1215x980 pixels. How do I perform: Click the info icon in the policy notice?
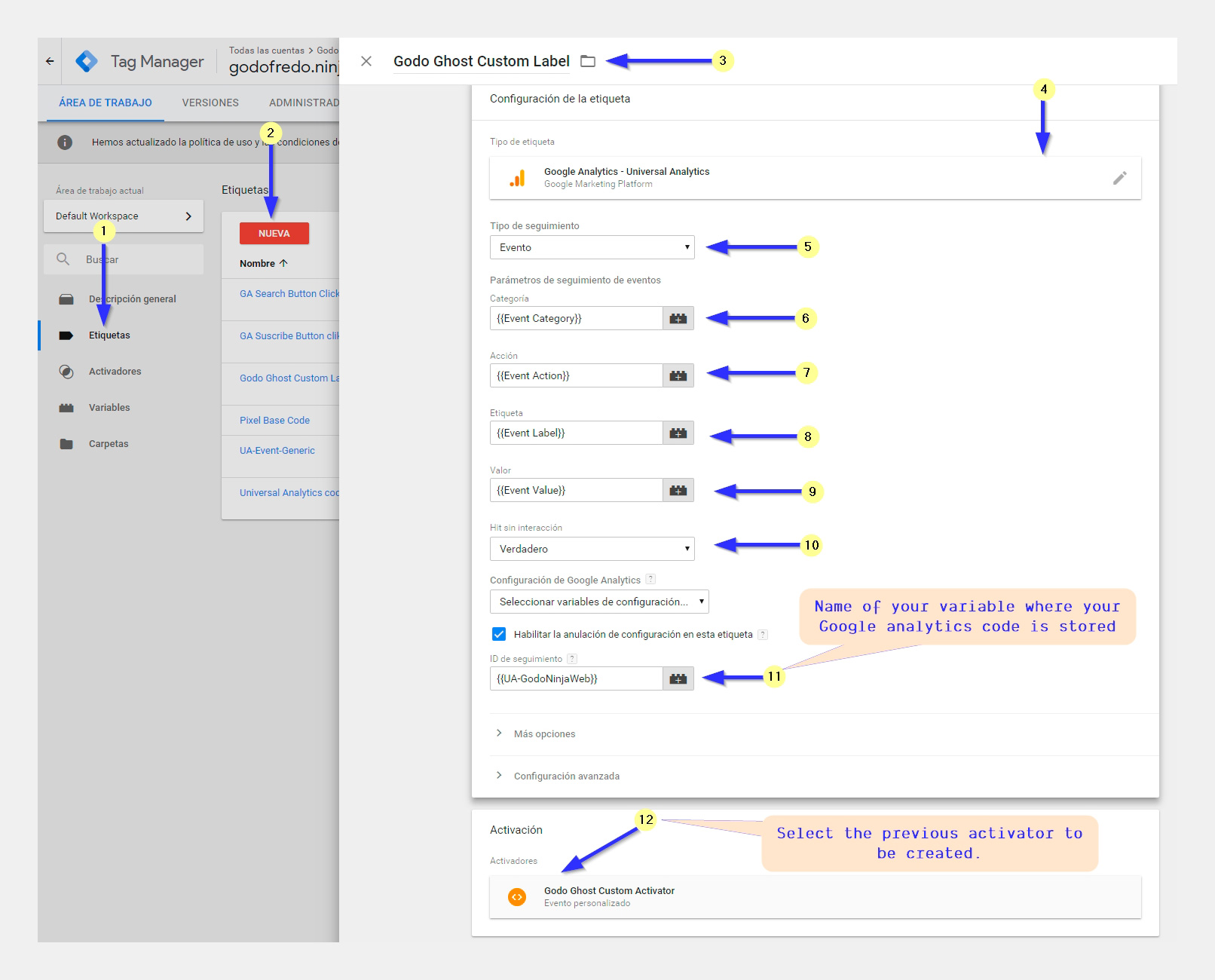click(x=65, y=142)
